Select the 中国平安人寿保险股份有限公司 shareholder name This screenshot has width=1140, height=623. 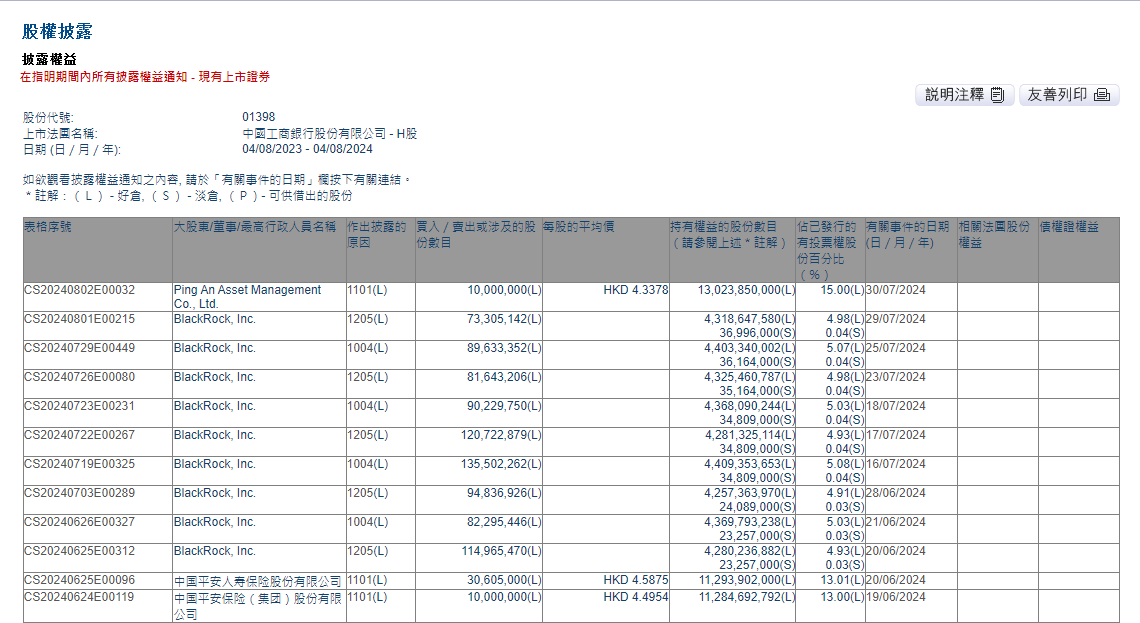click(x=257, y=582)
